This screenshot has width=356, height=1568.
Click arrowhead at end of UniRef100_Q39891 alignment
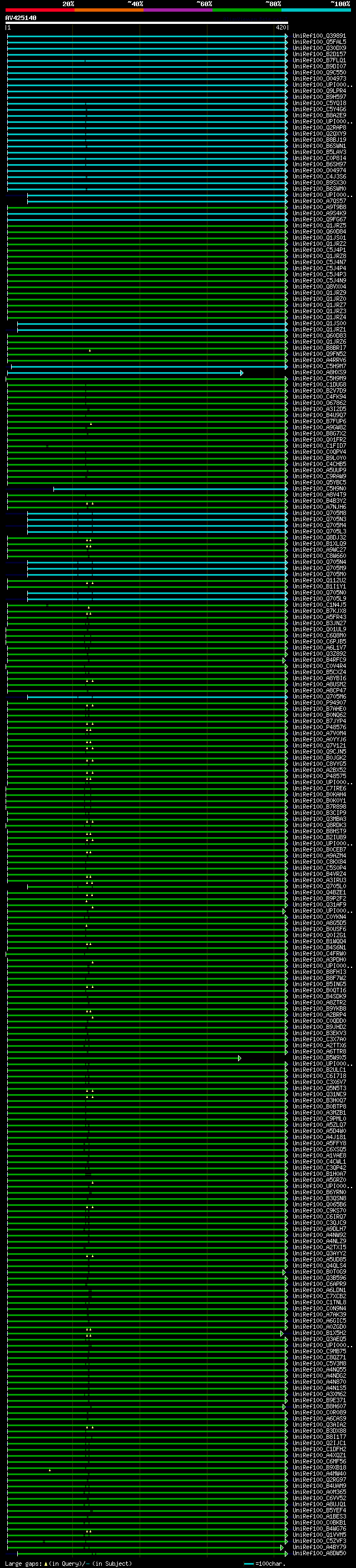(286, 37)
